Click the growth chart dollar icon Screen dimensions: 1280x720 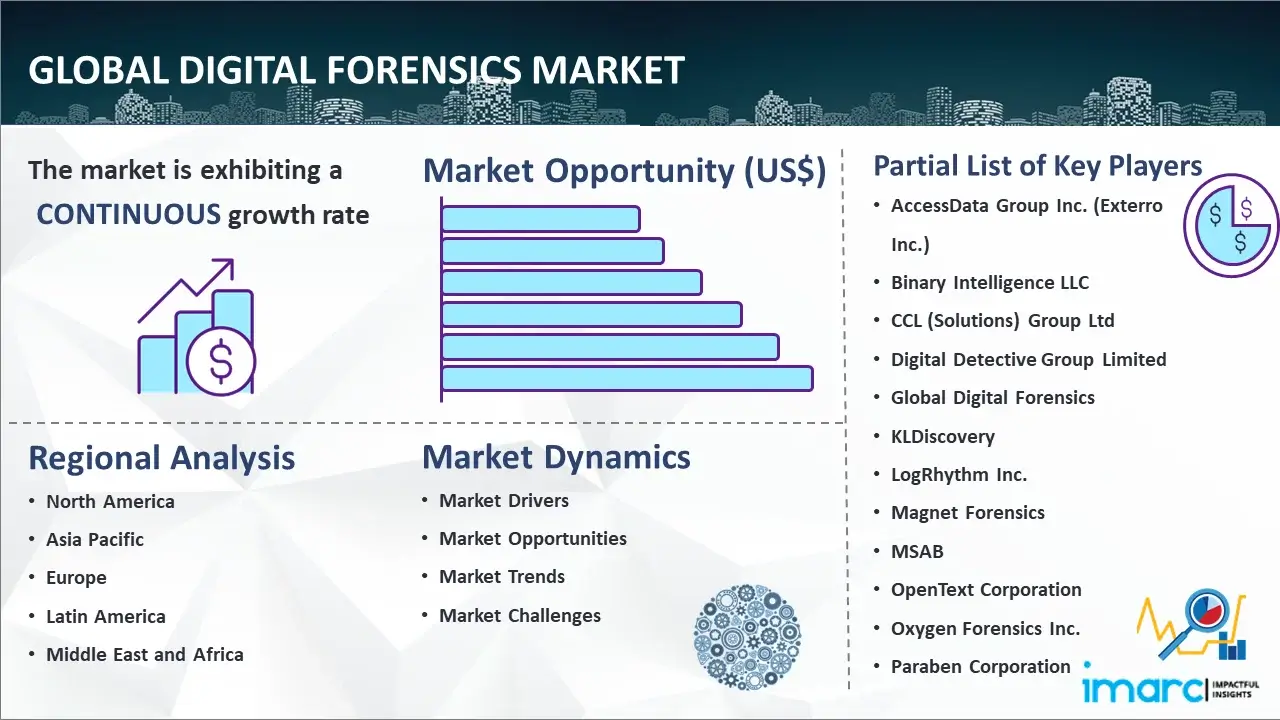196,328
